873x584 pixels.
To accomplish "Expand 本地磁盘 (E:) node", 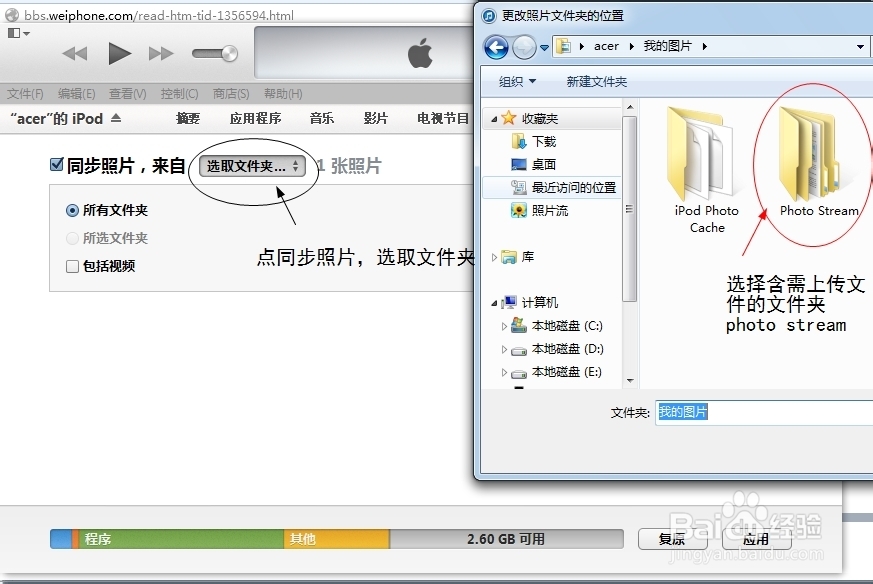I will point(504,372).
